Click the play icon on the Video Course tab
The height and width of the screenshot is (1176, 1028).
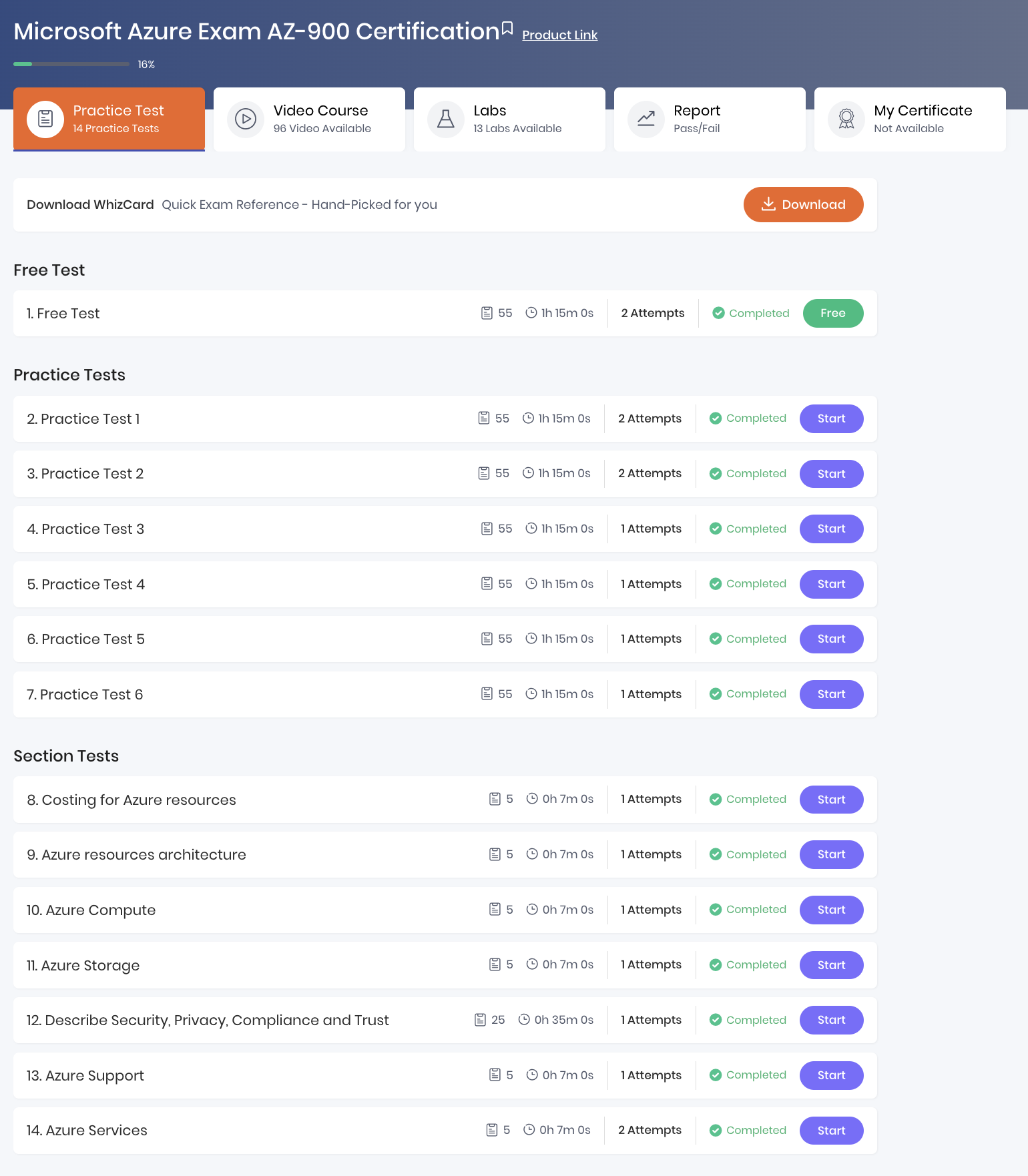coord(246,119)
